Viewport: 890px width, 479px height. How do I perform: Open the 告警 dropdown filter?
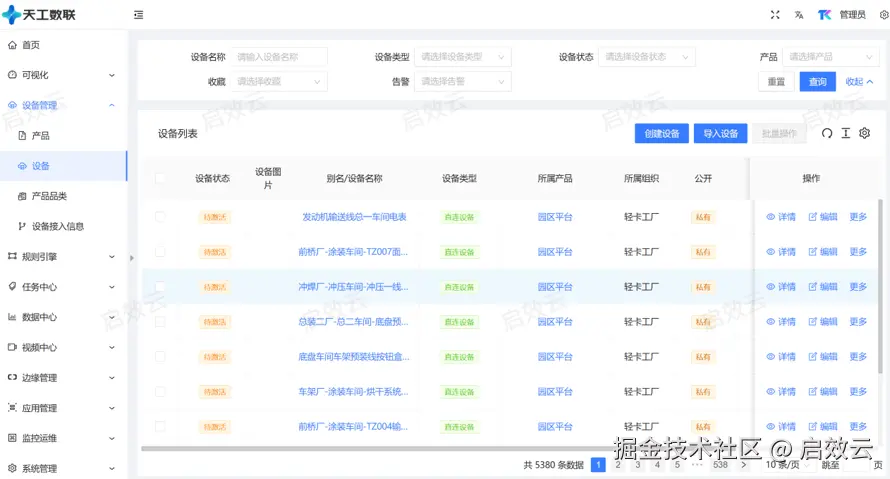(x=463, y=82)
